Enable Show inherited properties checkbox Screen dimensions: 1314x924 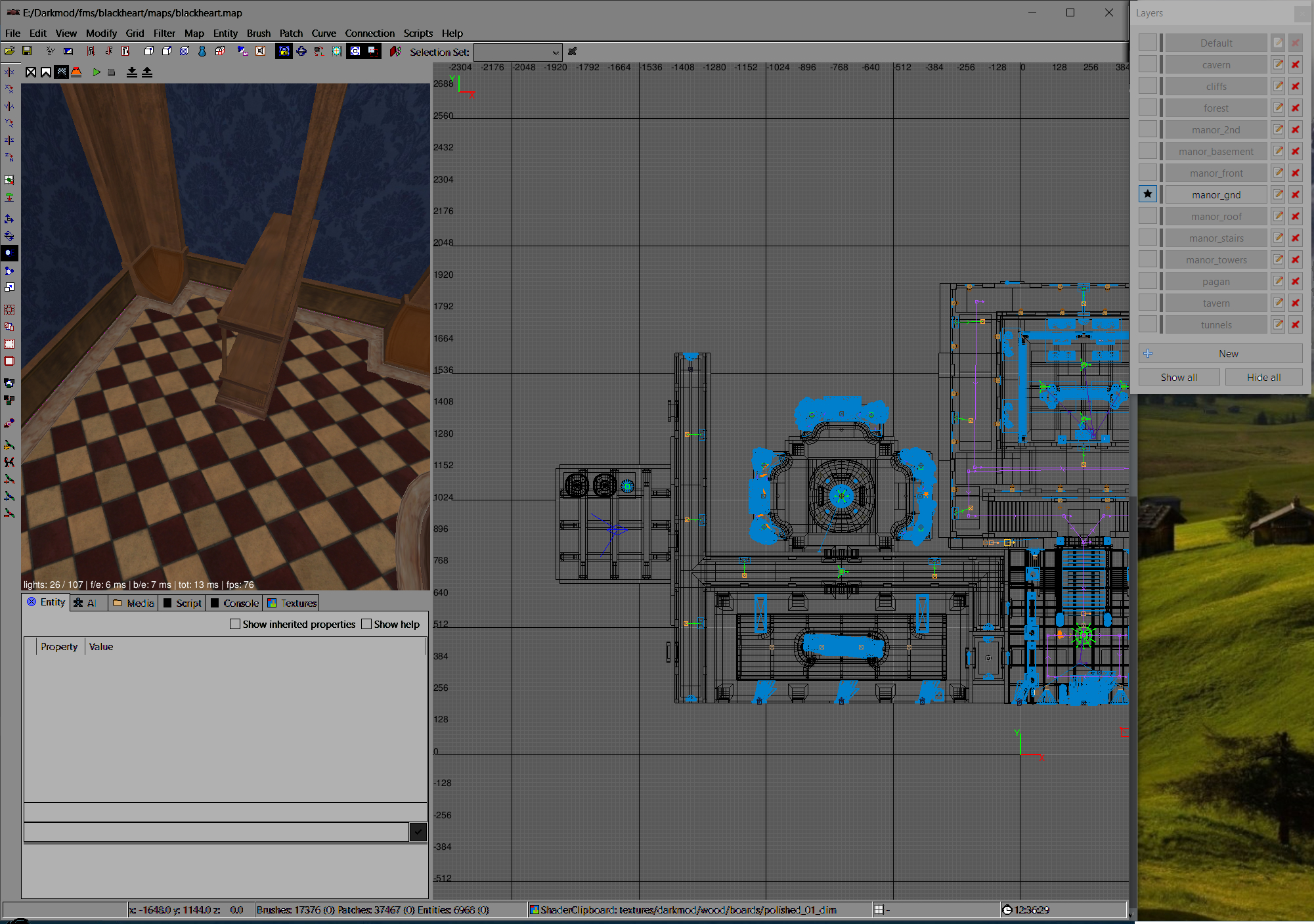[x=235, y=624]
